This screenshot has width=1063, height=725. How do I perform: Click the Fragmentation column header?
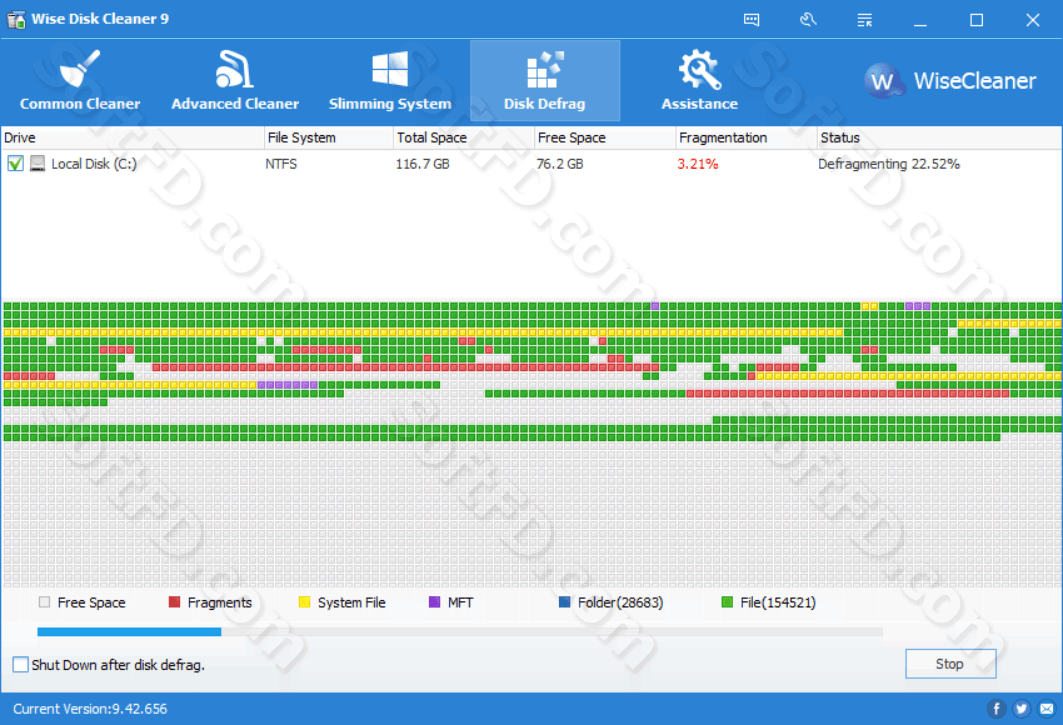(746, 138)
